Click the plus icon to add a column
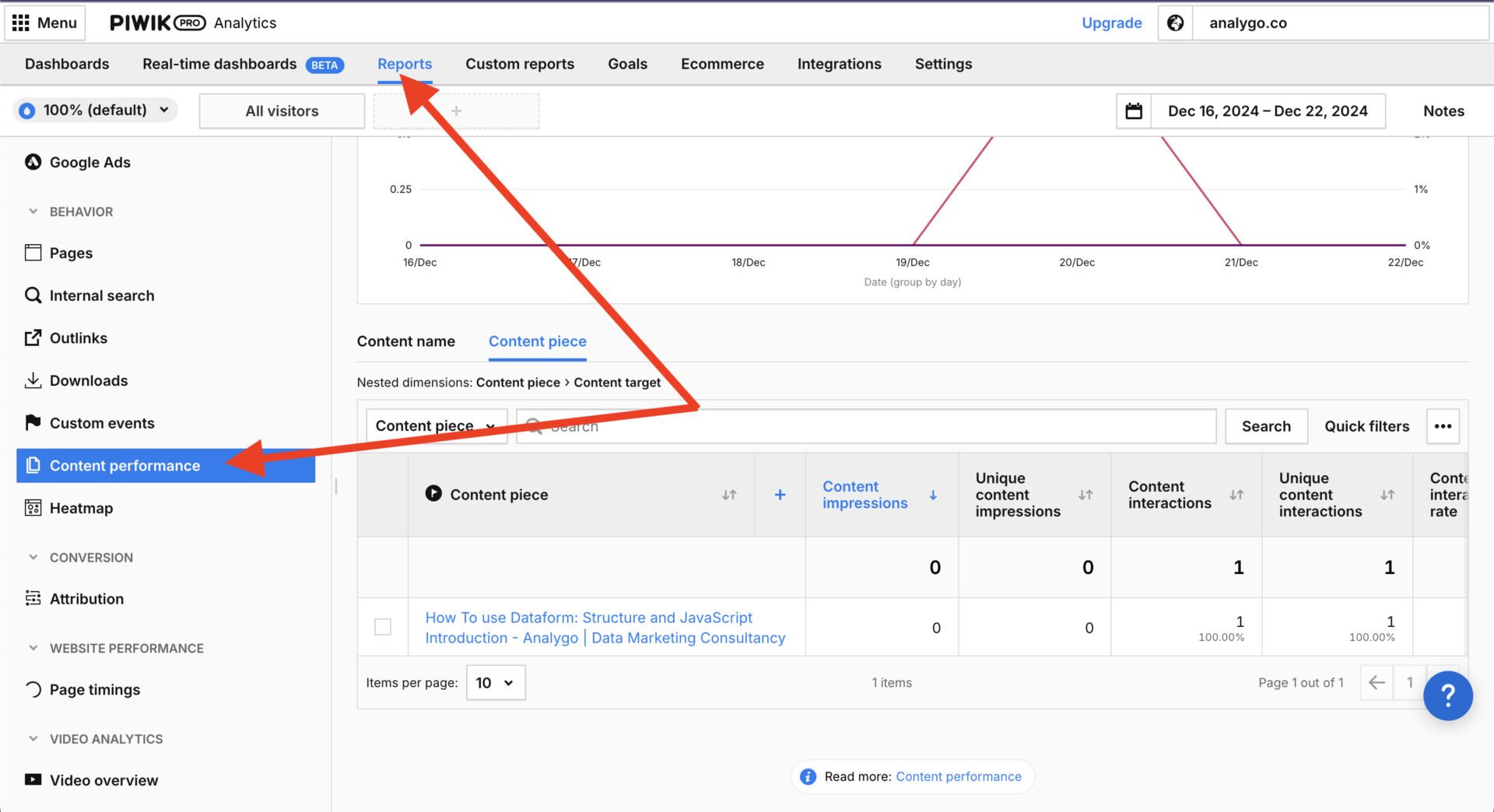This screenshot has width=1494, height=812. tap(780, 494)
